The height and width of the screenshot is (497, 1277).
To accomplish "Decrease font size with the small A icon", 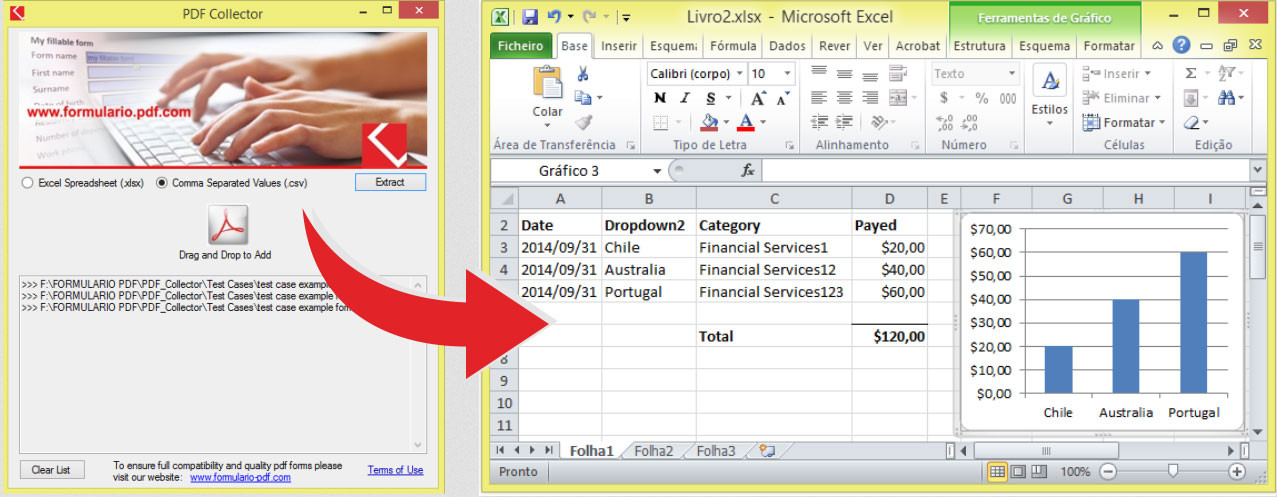I will click(781, 99).
